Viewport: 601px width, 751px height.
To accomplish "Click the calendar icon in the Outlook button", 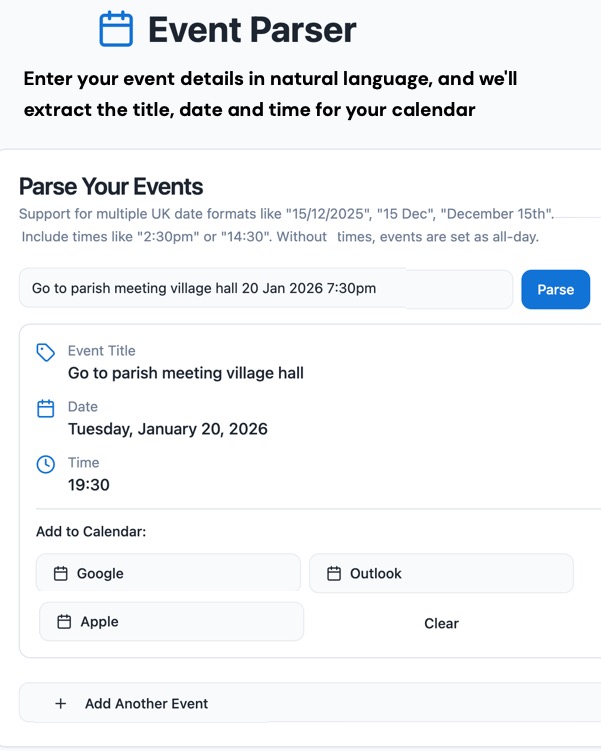I will [x=334, y=574].
